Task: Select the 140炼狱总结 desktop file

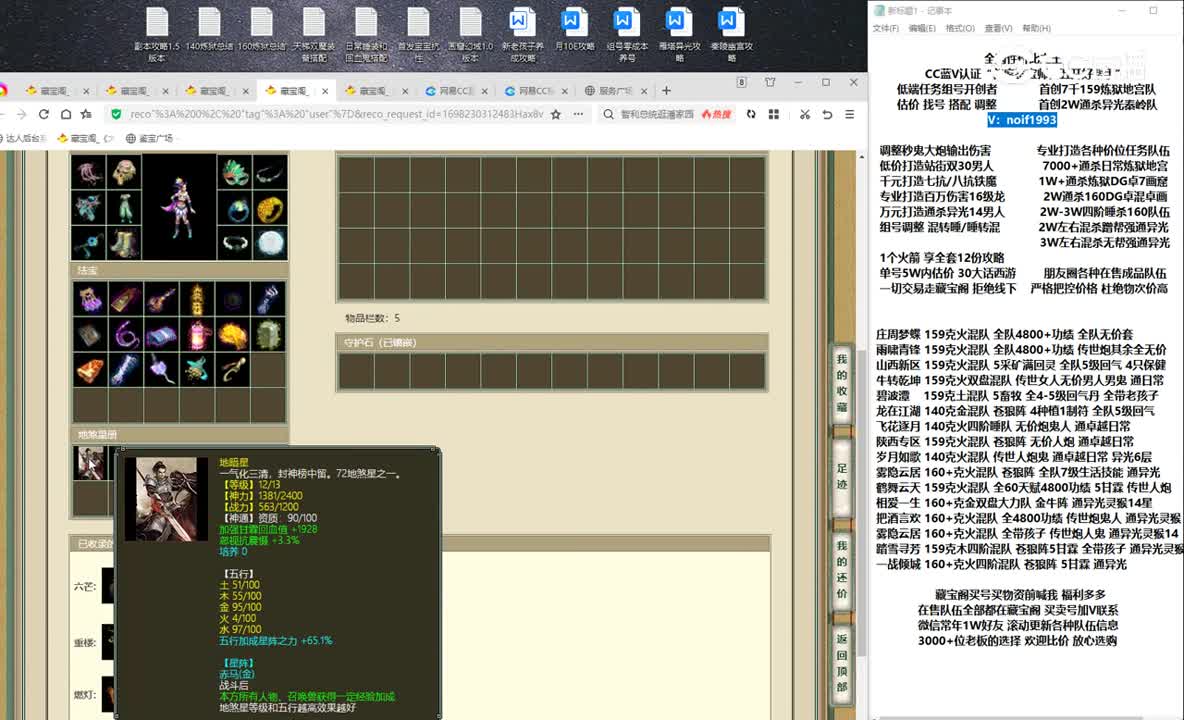Action: (x=209, y=30)
